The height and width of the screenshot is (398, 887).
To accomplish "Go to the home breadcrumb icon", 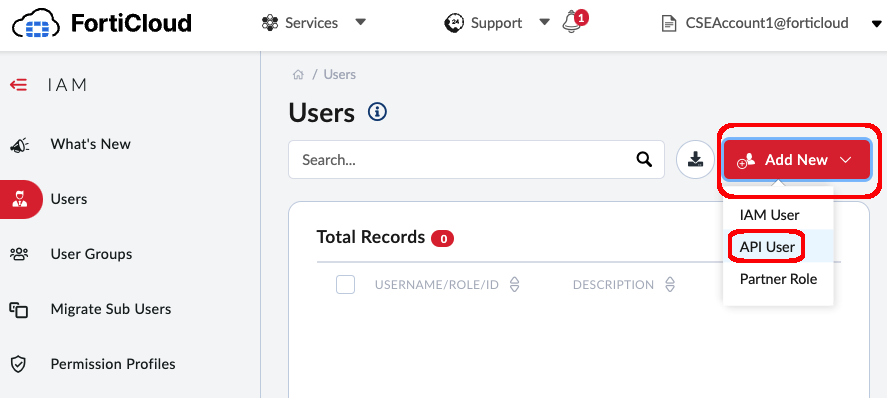I will (x=298, y=75).
